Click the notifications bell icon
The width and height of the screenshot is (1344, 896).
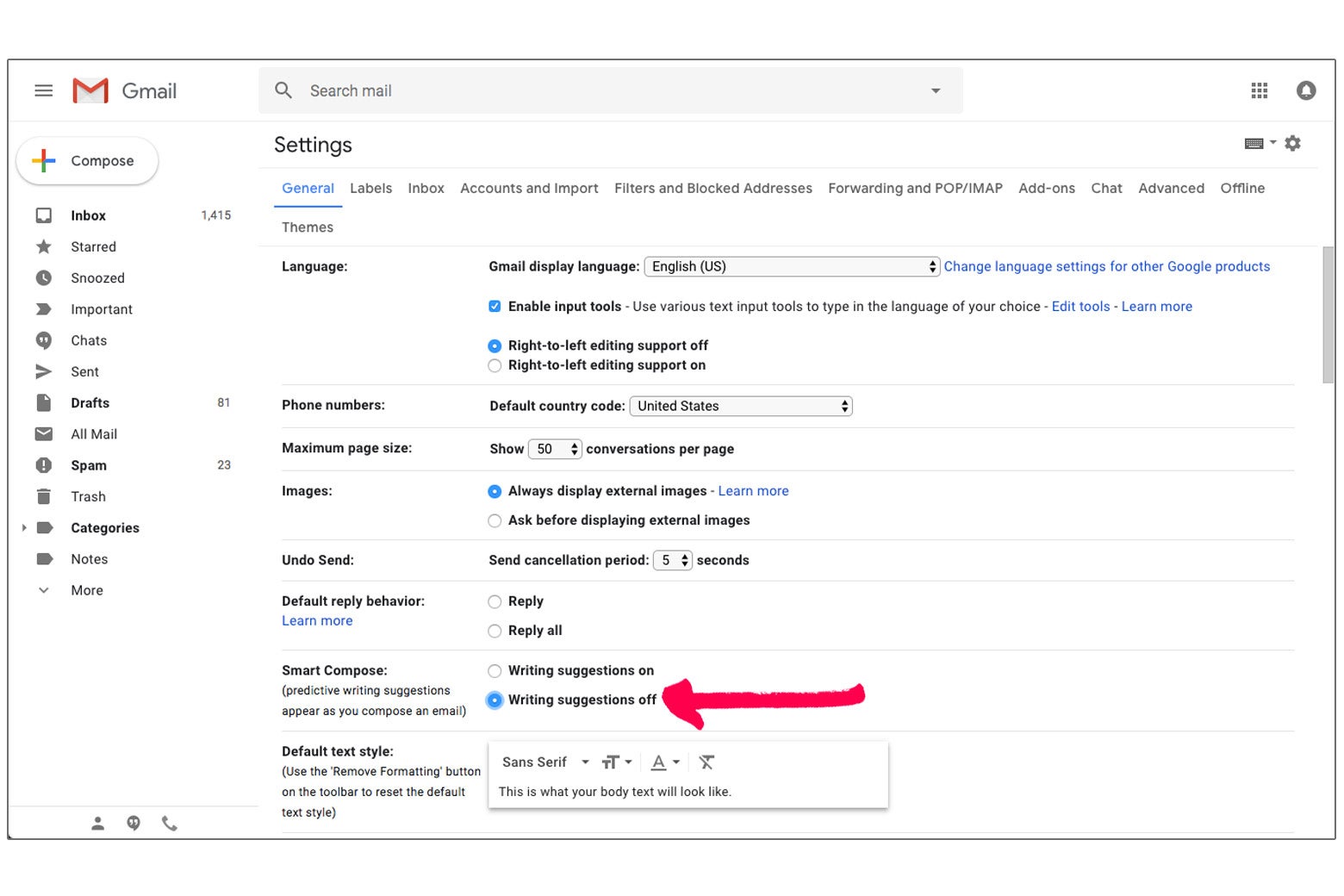coord(1306,90)
